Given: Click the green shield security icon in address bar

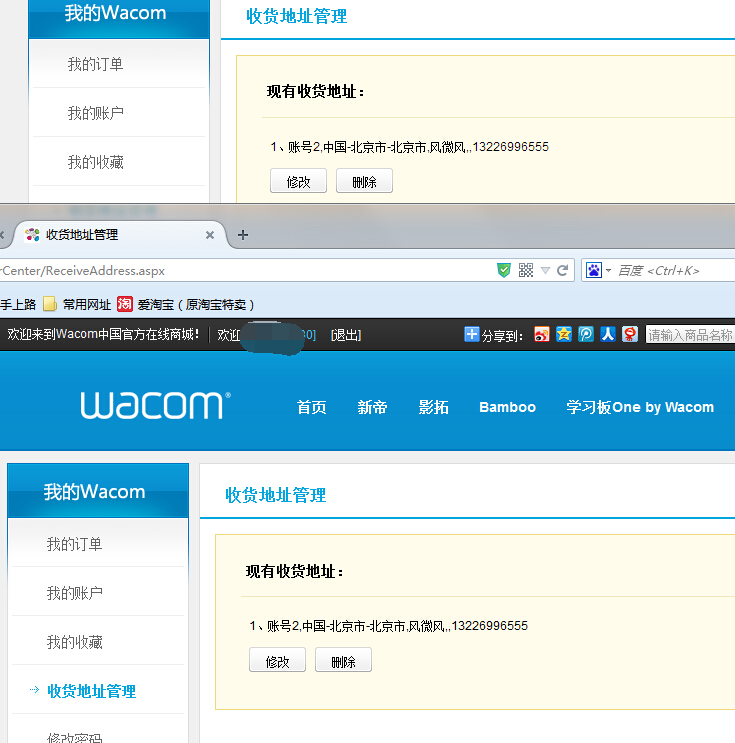Looking at the screenshot, I should [x=504, y=270].
